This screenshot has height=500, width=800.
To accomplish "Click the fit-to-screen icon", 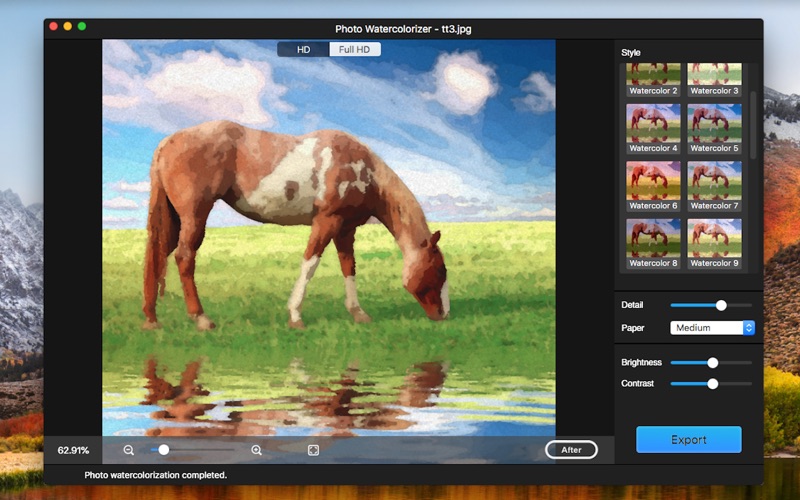I will (x=314, y=450).
